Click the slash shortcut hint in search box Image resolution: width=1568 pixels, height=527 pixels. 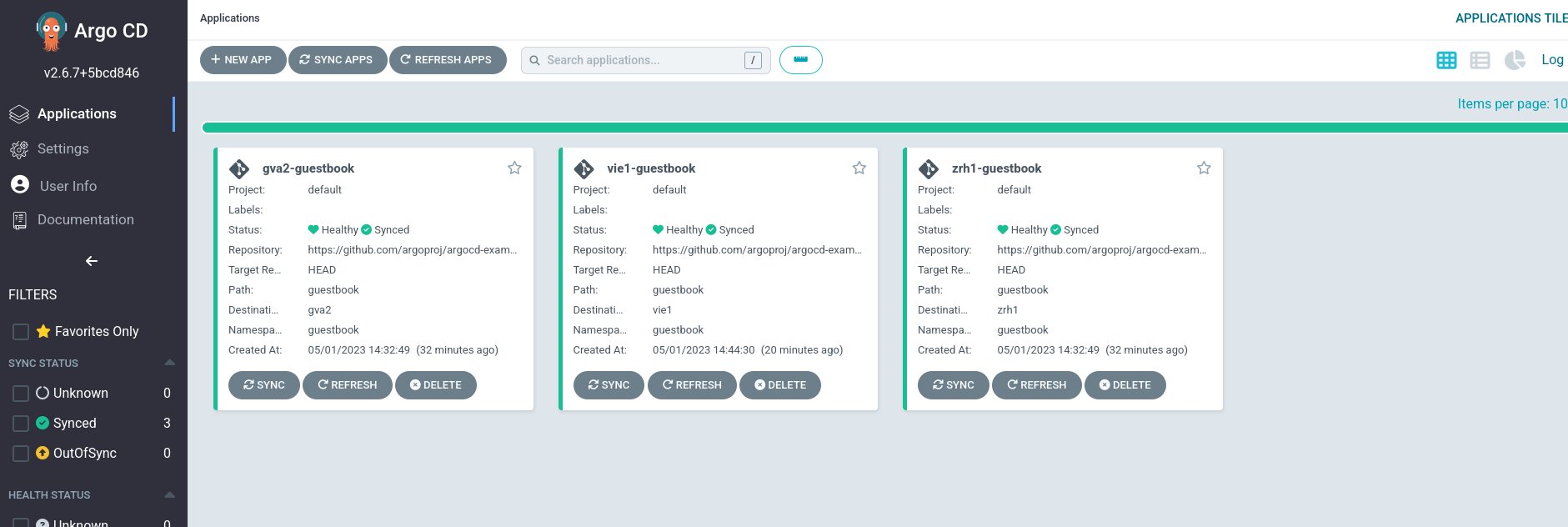coord(753,60)
